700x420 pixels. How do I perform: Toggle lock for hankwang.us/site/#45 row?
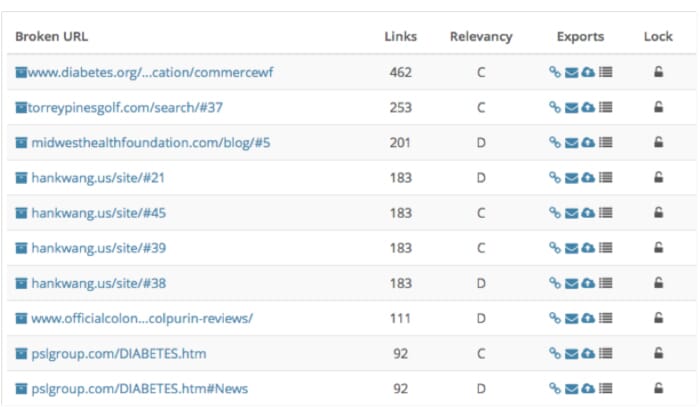coord(658,212)
